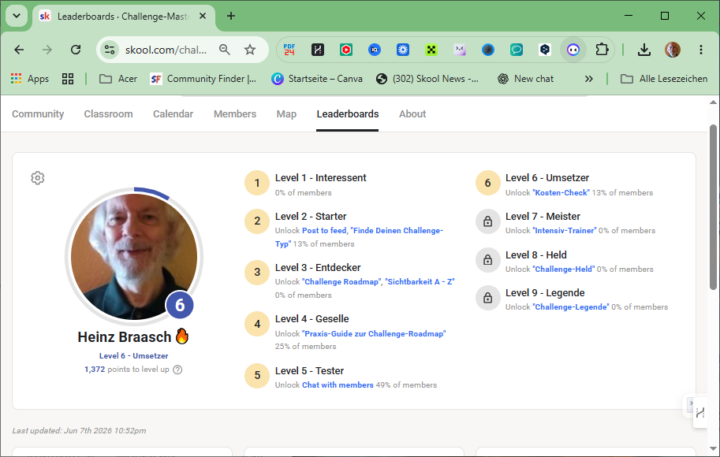The height and width of the screenshot is (457, 720).
Task: Go to the Members tab
Action: [235, 114]
